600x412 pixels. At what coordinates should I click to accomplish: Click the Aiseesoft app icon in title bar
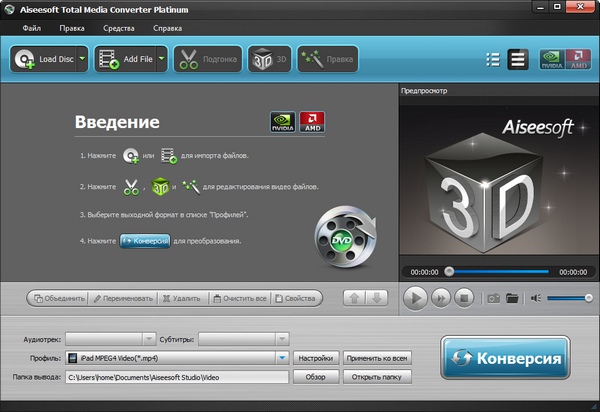pos(9,10)
